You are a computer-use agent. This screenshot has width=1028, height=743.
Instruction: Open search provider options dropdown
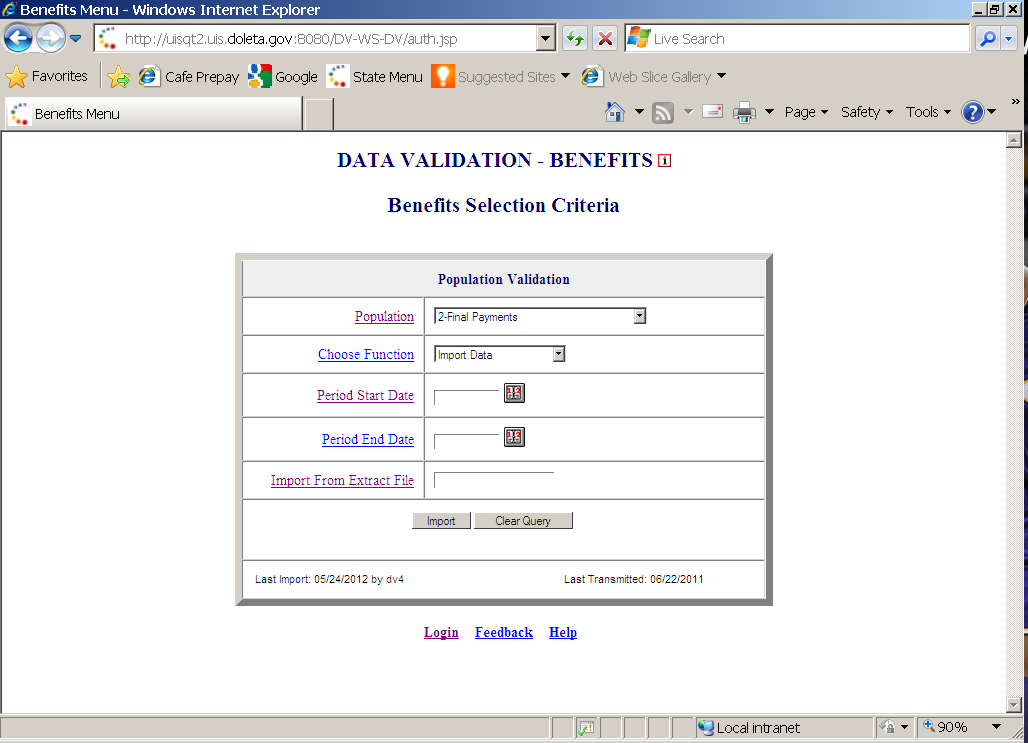tap(1009, 39)
